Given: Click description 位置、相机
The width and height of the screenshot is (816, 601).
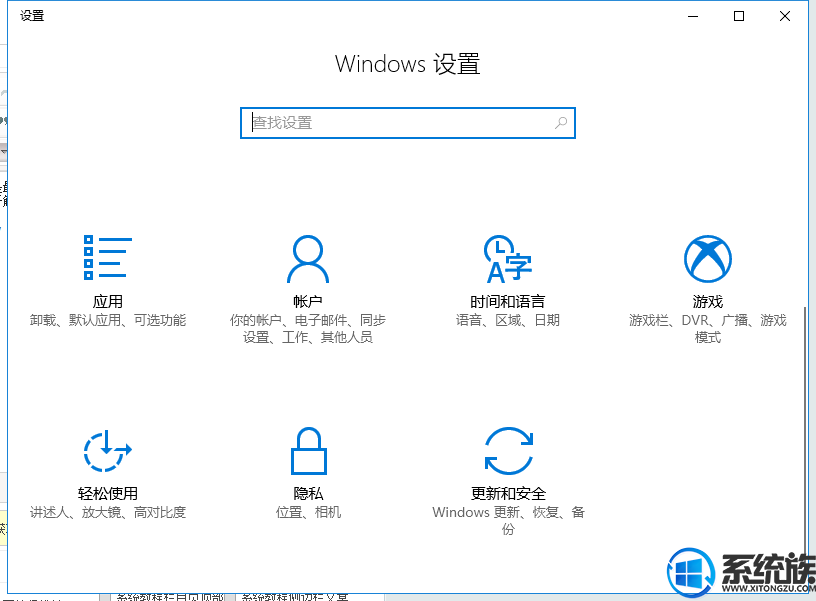Looking at the screenshot, I should (x=308, y=512).
